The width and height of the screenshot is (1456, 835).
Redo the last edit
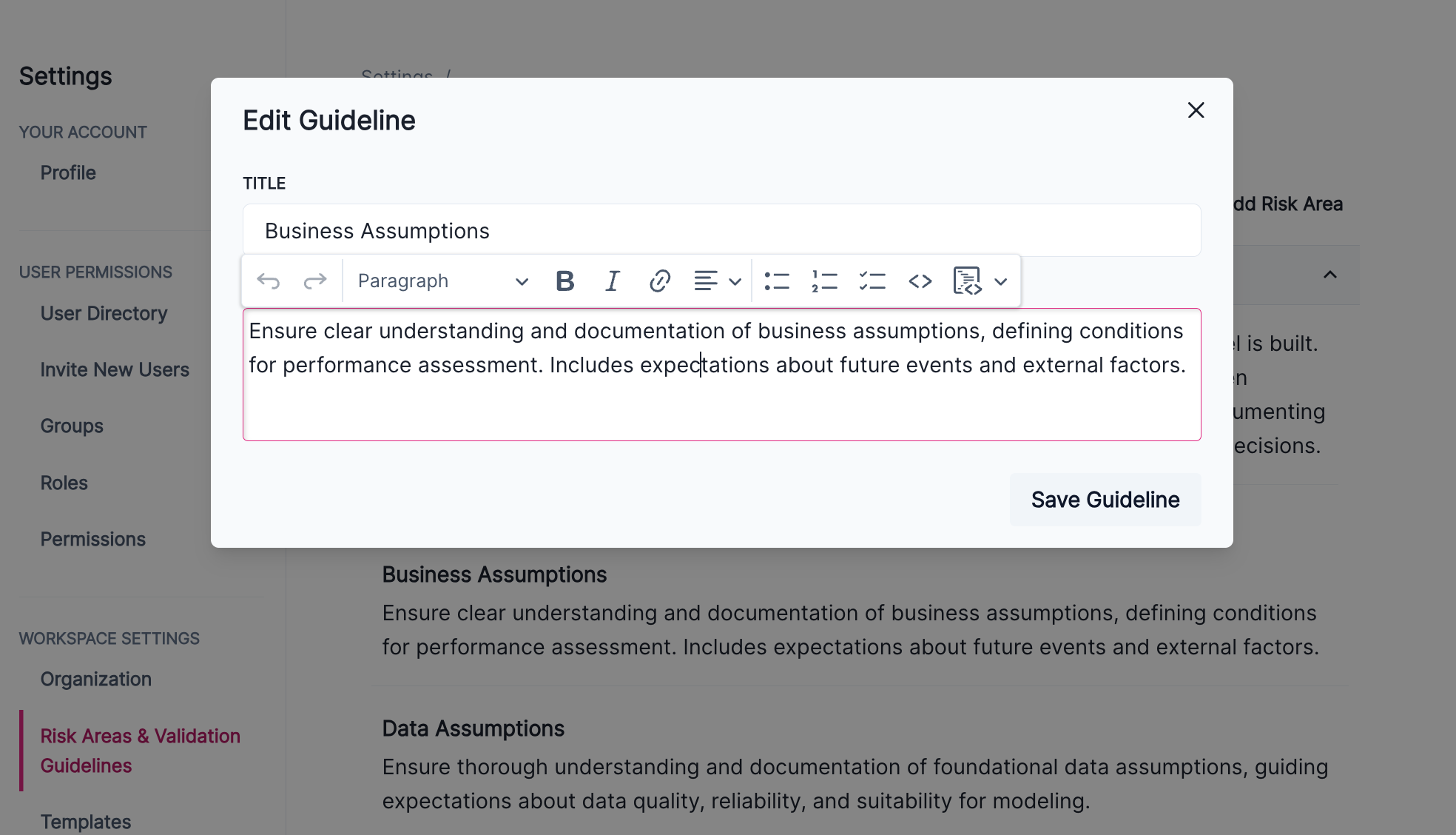tap(316, 281)
